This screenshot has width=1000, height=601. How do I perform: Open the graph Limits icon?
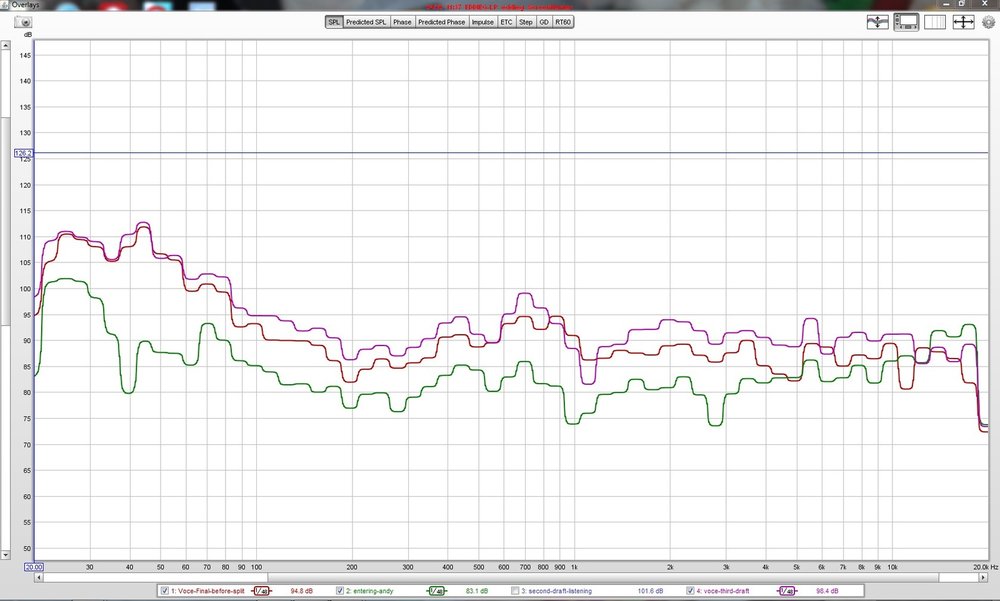click(x=963, y=22)
